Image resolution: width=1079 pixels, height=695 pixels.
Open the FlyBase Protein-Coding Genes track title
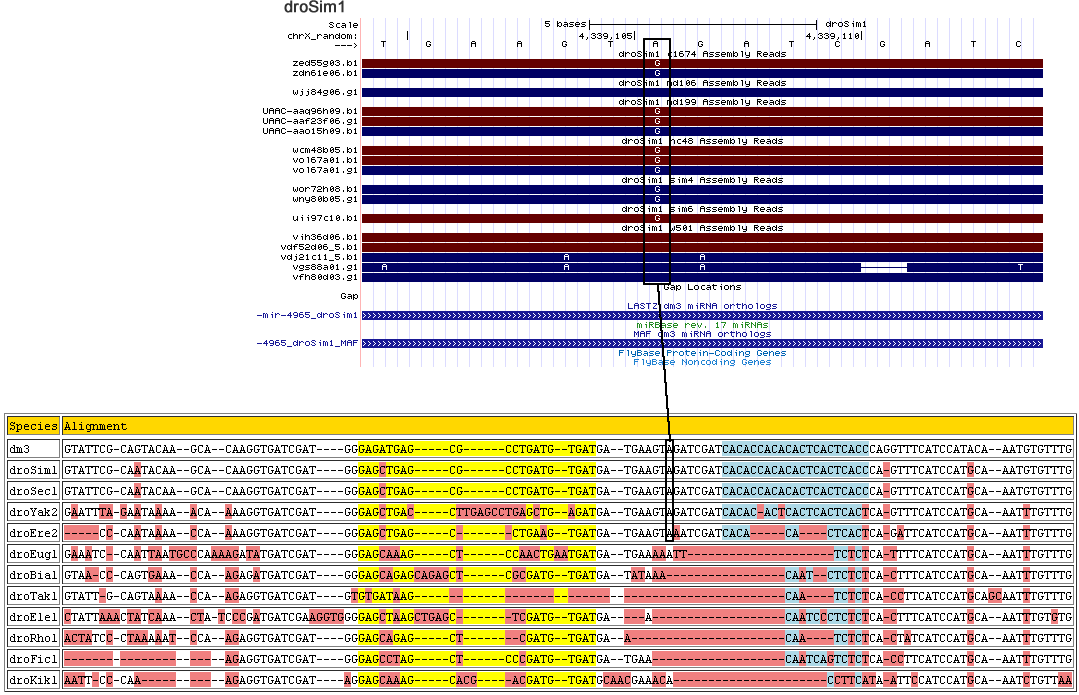[x=701, y=353]
